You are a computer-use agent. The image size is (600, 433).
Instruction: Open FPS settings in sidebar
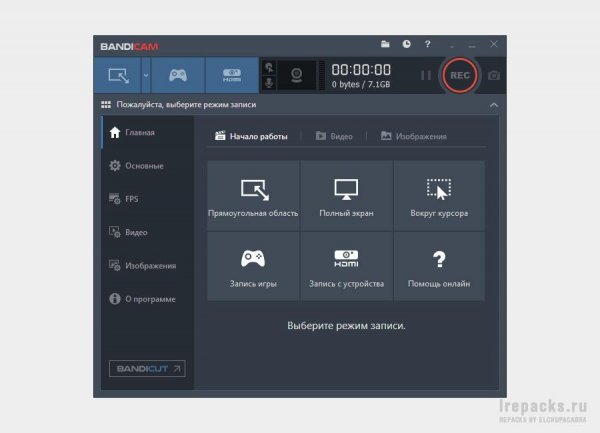pos(147,199)
